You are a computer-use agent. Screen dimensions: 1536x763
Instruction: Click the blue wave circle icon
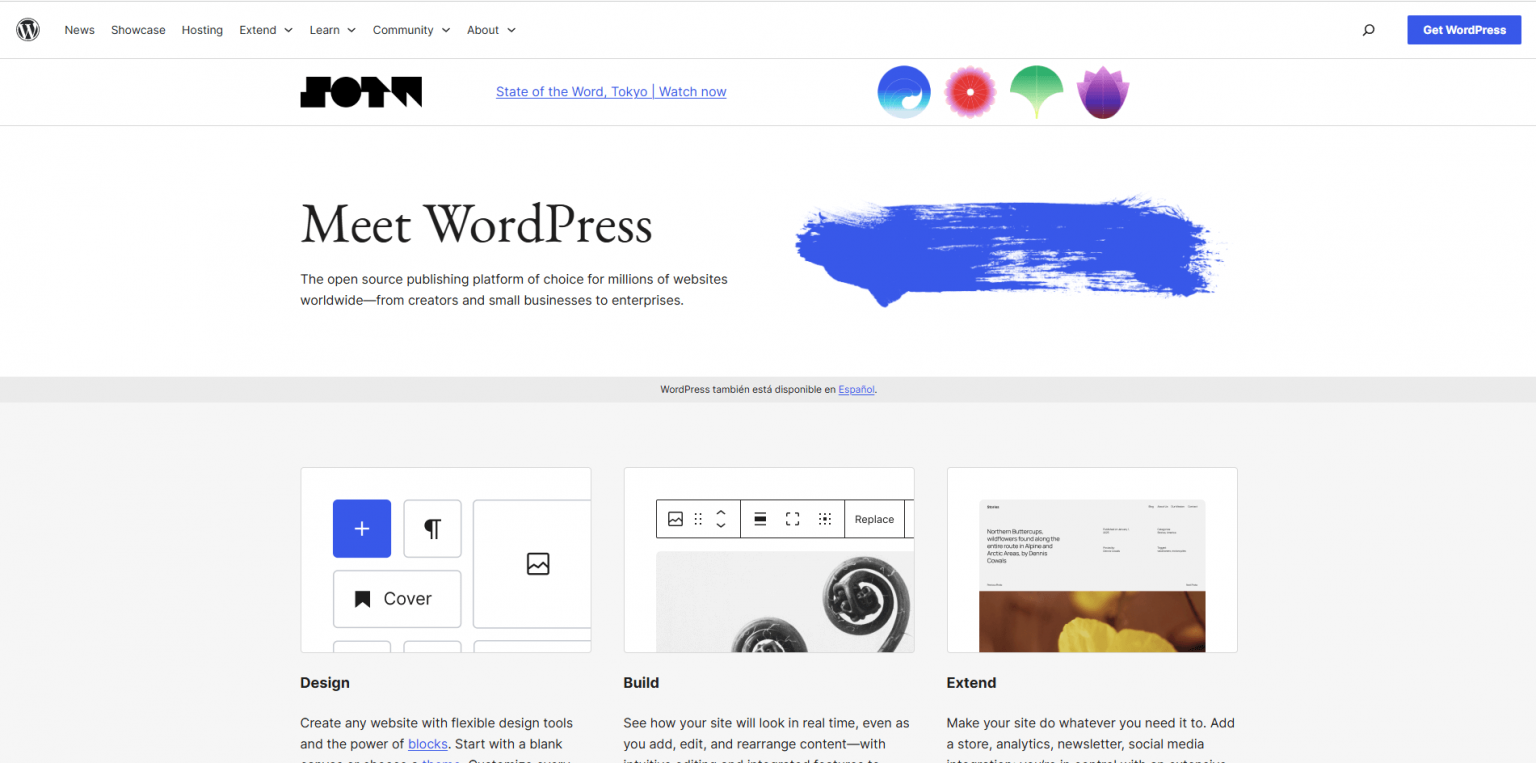(x=904, y=92)
